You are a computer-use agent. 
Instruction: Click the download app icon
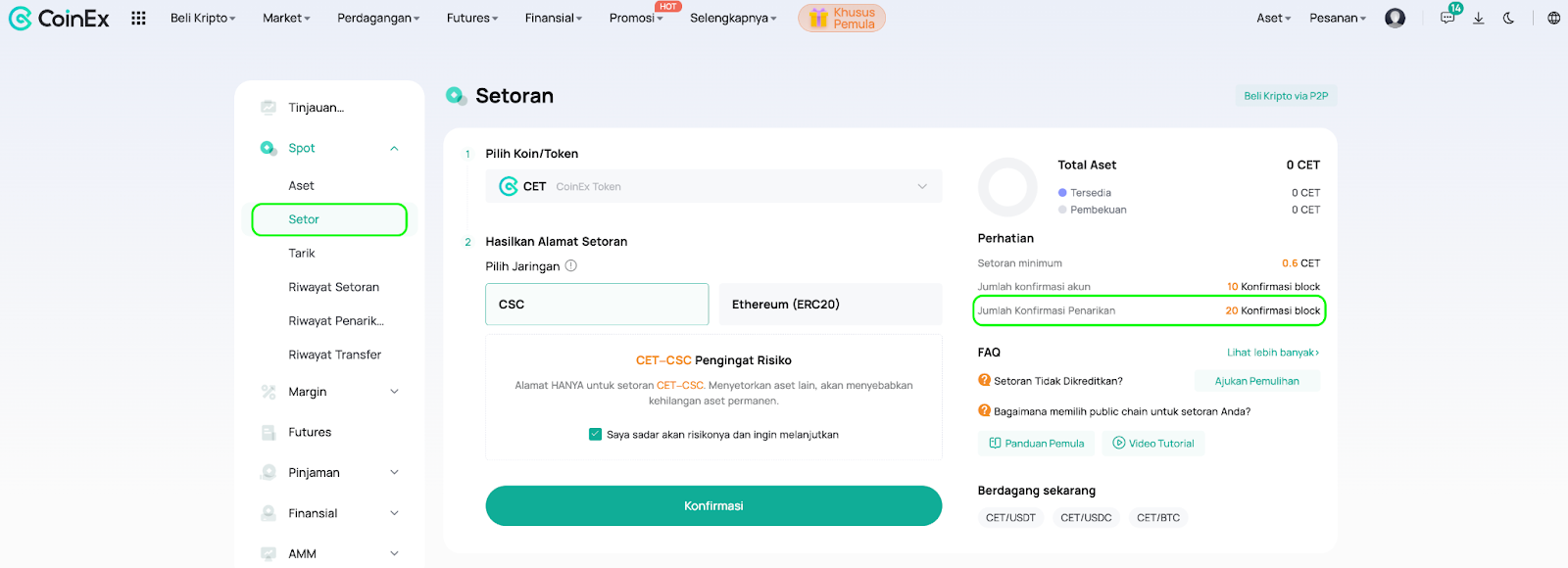[1479, 18]
